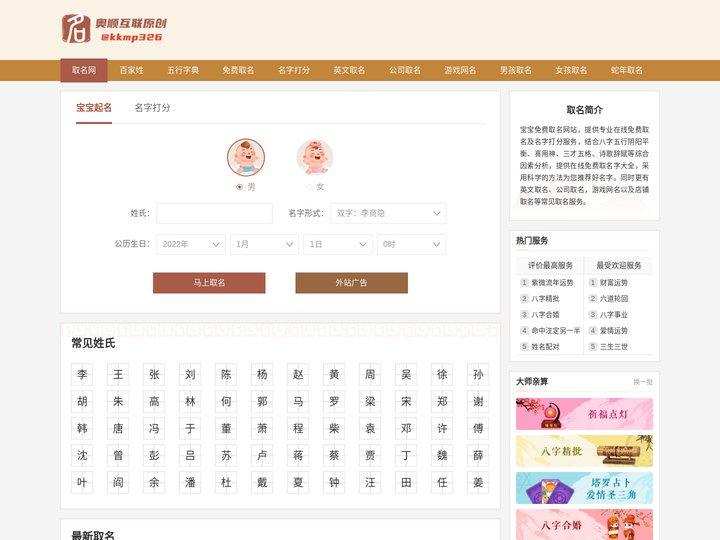Pick the surname 刘 tile
The height and width of the screenshot is (540, 720).
click(190, 374)
